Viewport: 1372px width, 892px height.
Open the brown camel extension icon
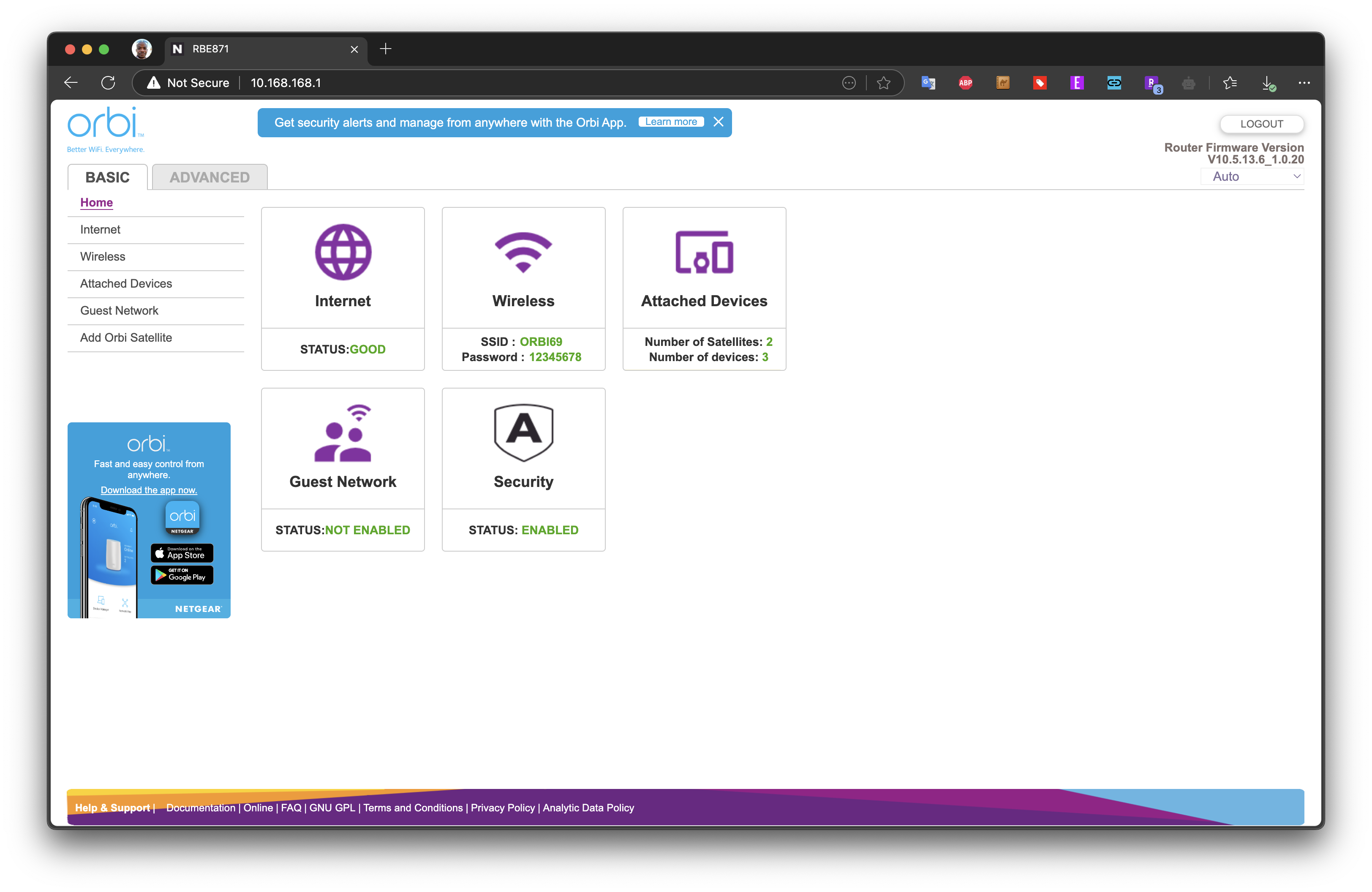coord(1002,83)
